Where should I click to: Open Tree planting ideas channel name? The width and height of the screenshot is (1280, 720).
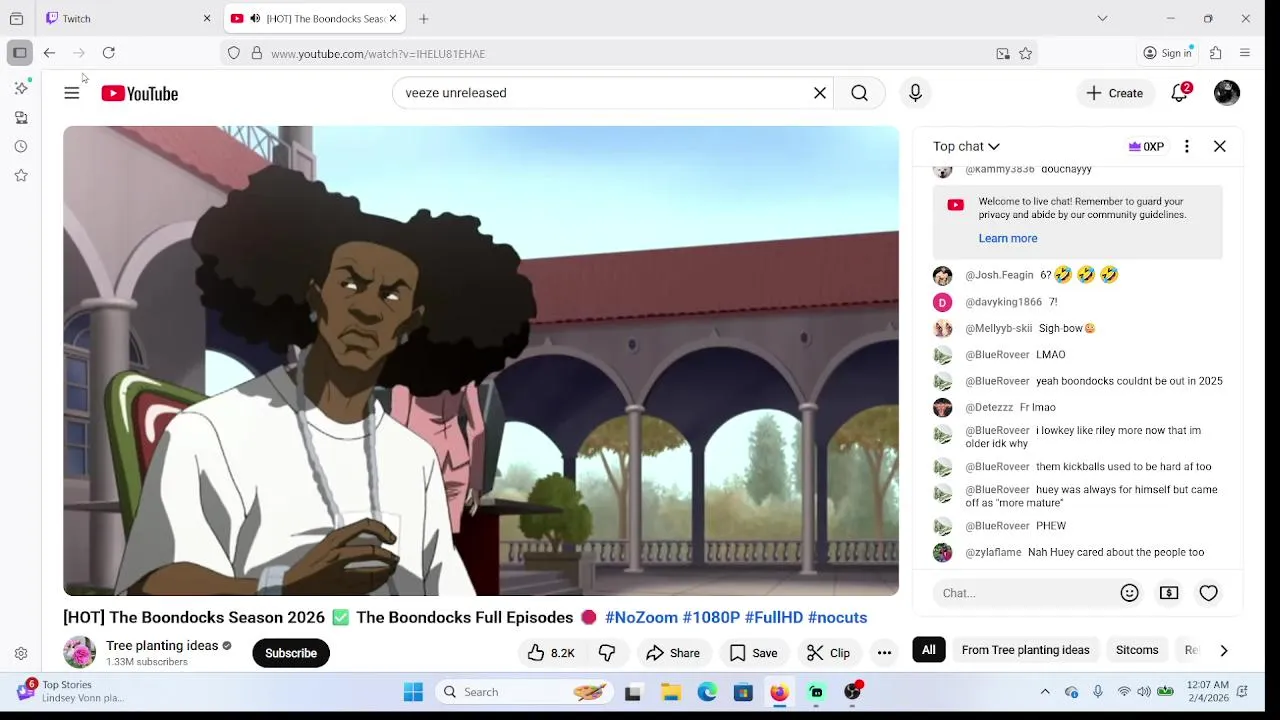[162, 646]
